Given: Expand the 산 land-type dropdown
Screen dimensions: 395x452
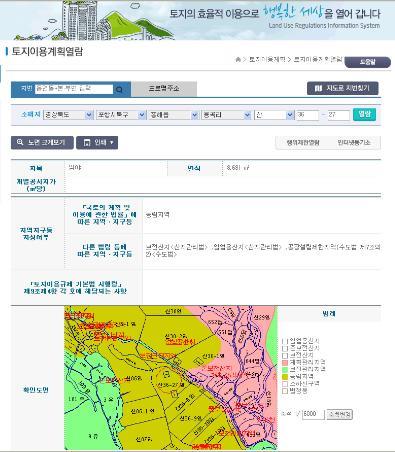Looking at the screenshot, I should point(274,115).
